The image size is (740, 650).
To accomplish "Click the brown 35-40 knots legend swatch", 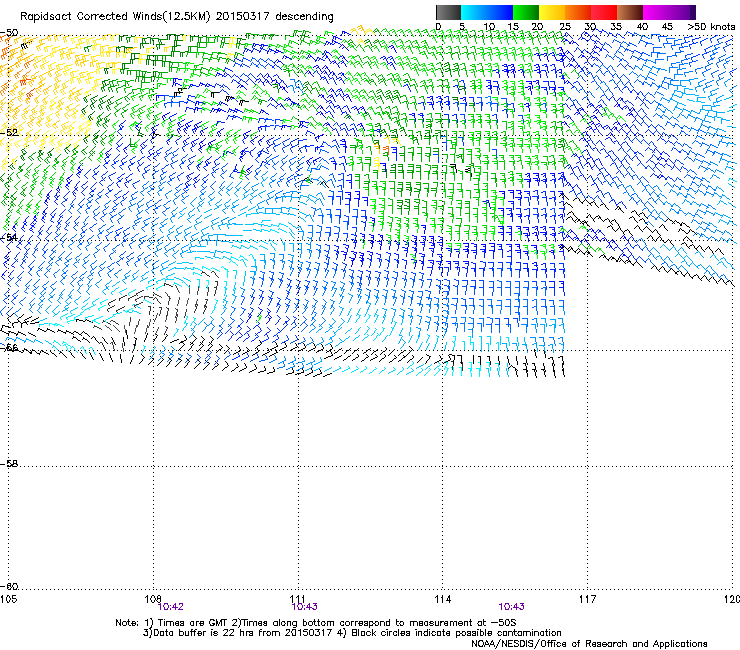I will (x=630, y=12).
